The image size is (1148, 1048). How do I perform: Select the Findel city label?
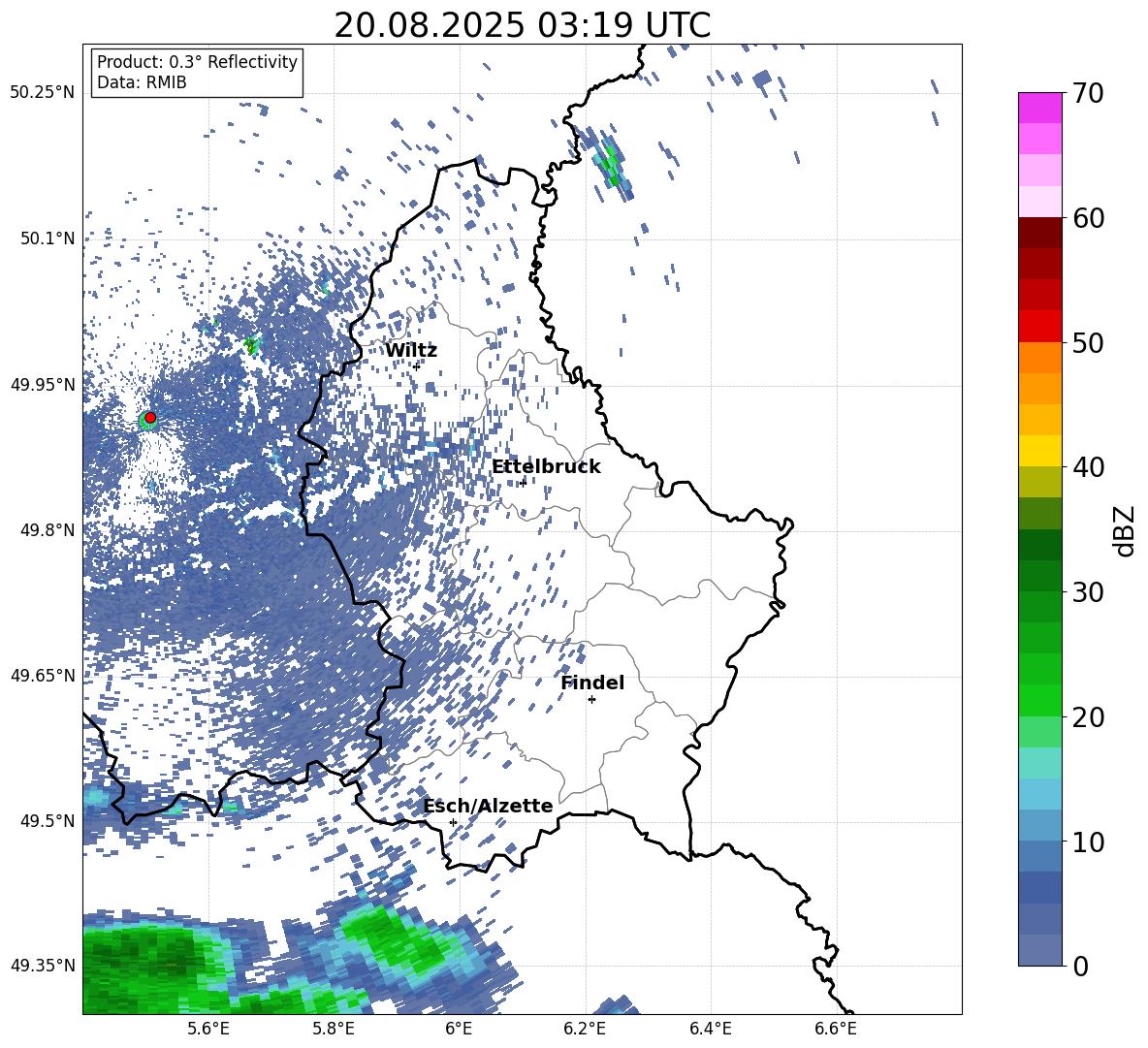592,683
